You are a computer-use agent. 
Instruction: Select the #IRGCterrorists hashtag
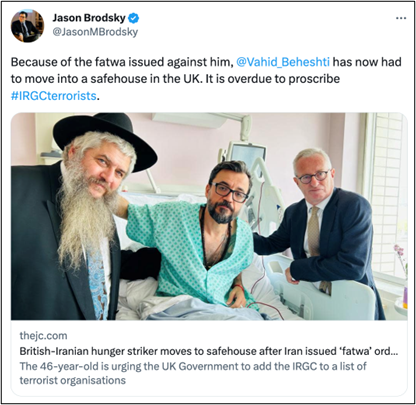coord(54,96)
